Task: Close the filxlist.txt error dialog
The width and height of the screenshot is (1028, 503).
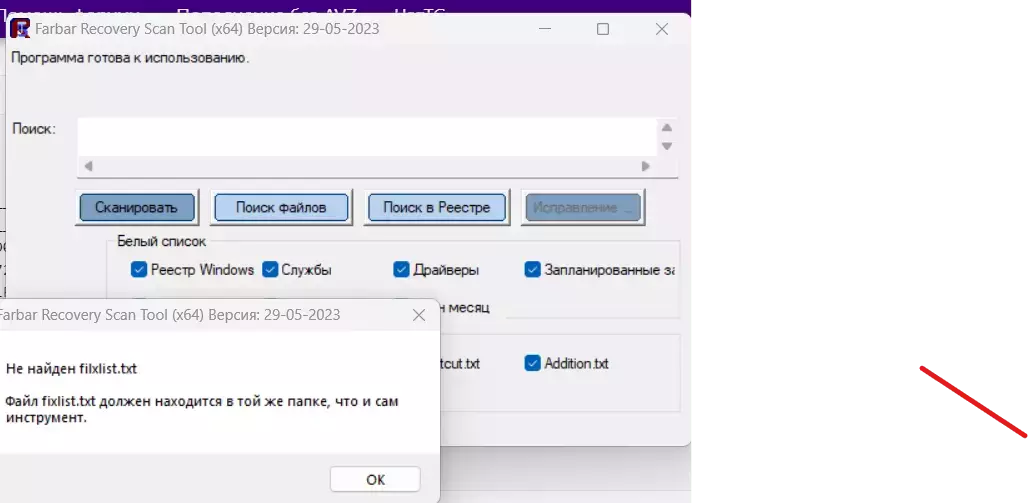Action: tap(418, 315)
